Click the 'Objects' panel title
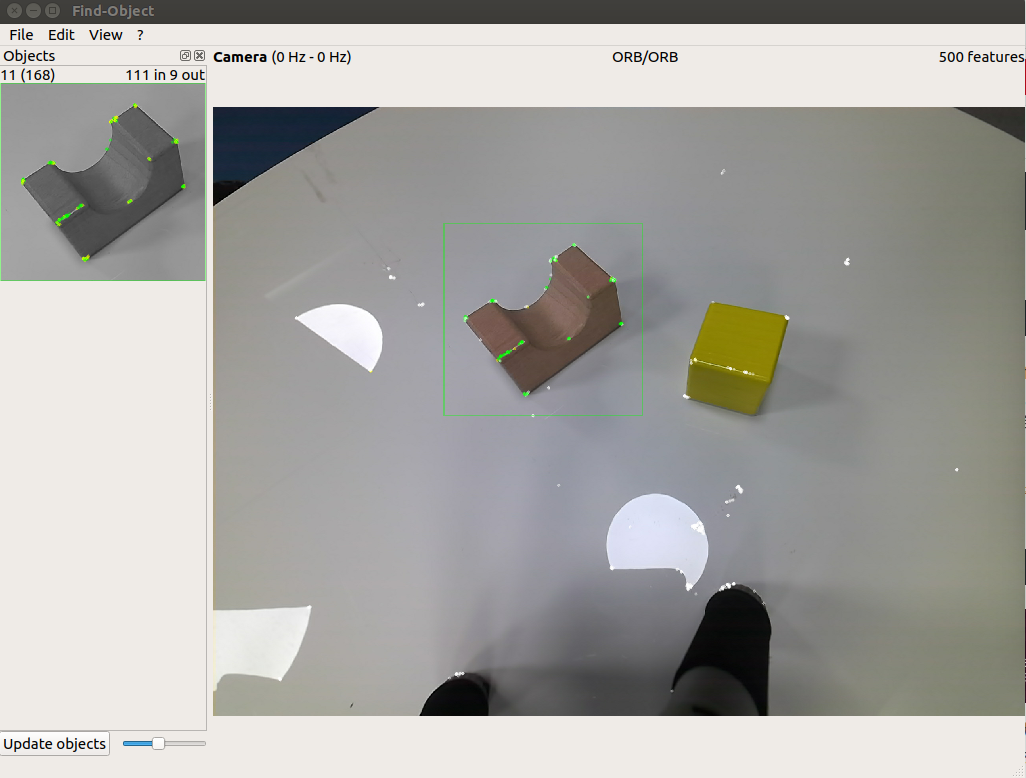Viewport: 1026px width, 778px height. click(x=29, y=56)
